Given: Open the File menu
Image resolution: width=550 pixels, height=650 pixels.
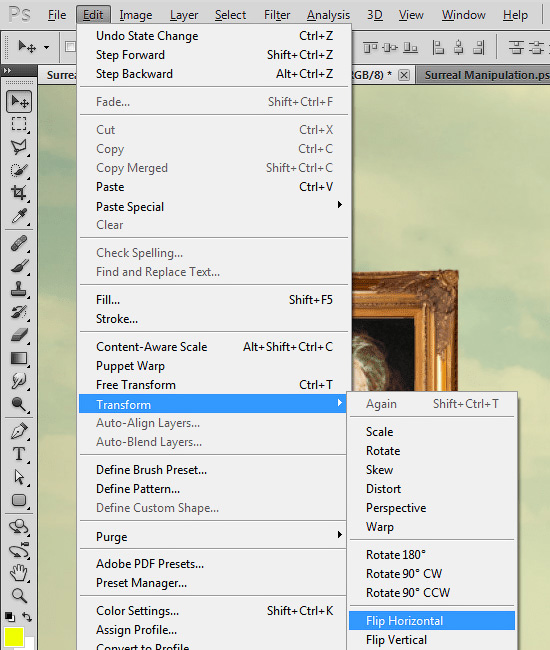Looking at the screenshot, I should (57, 15).
